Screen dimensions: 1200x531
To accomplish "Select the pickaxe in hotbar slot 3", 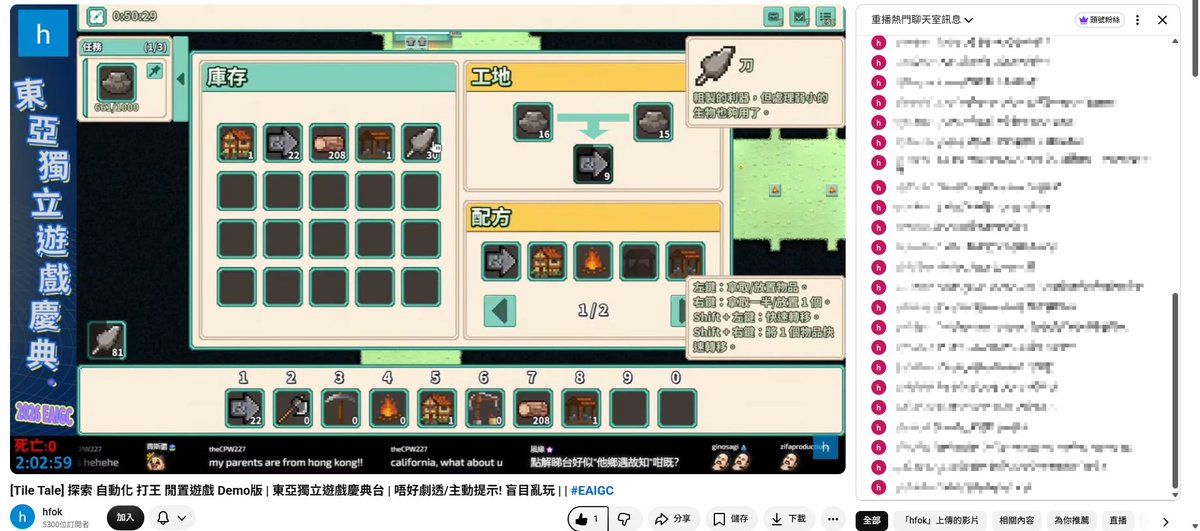I will [x=340, y=408].
